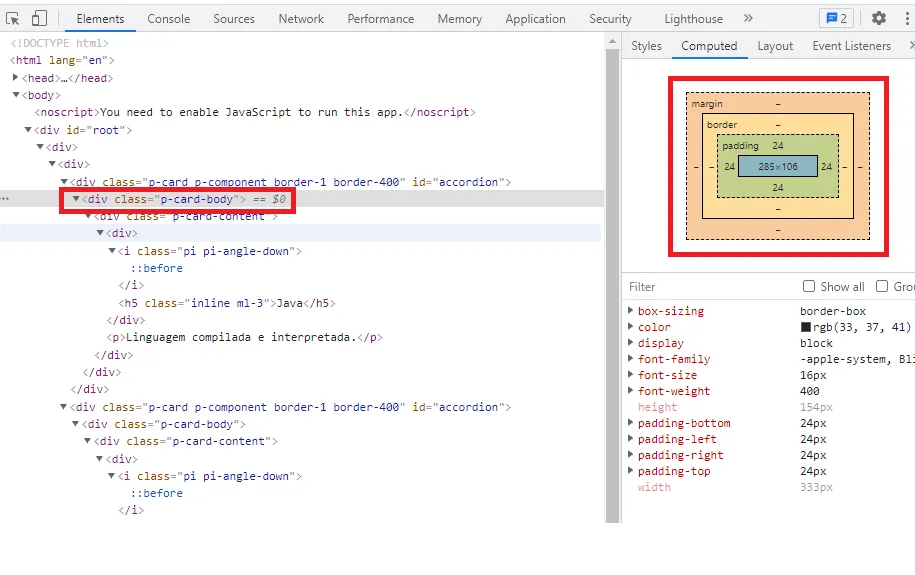Select the second p-card-content div row

[186, 441]
